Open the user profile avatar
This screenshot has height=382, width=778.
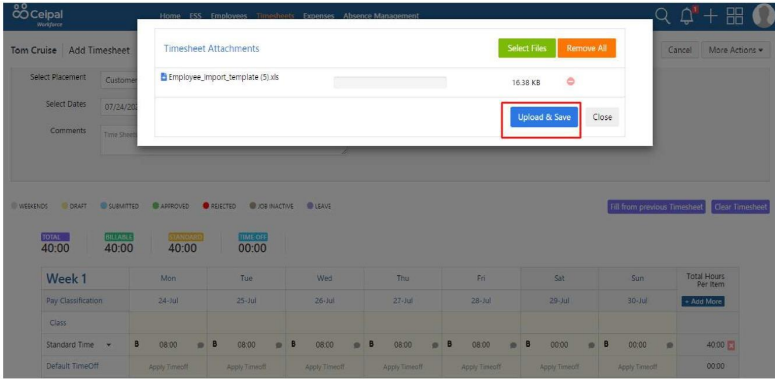(763, 16)
